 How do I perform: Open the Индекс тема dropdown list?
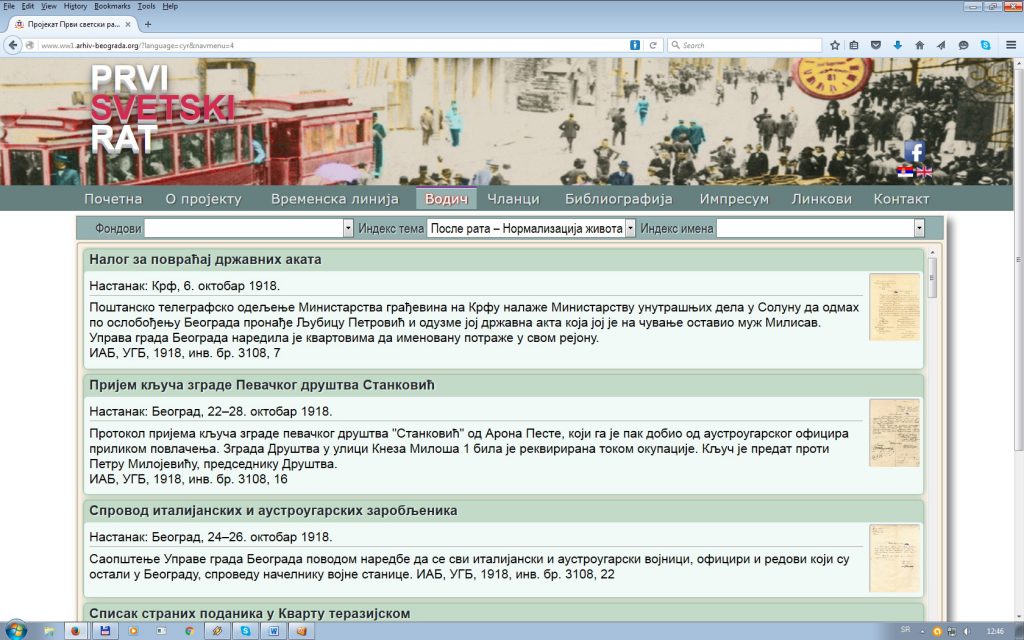[x=630, y=229]
